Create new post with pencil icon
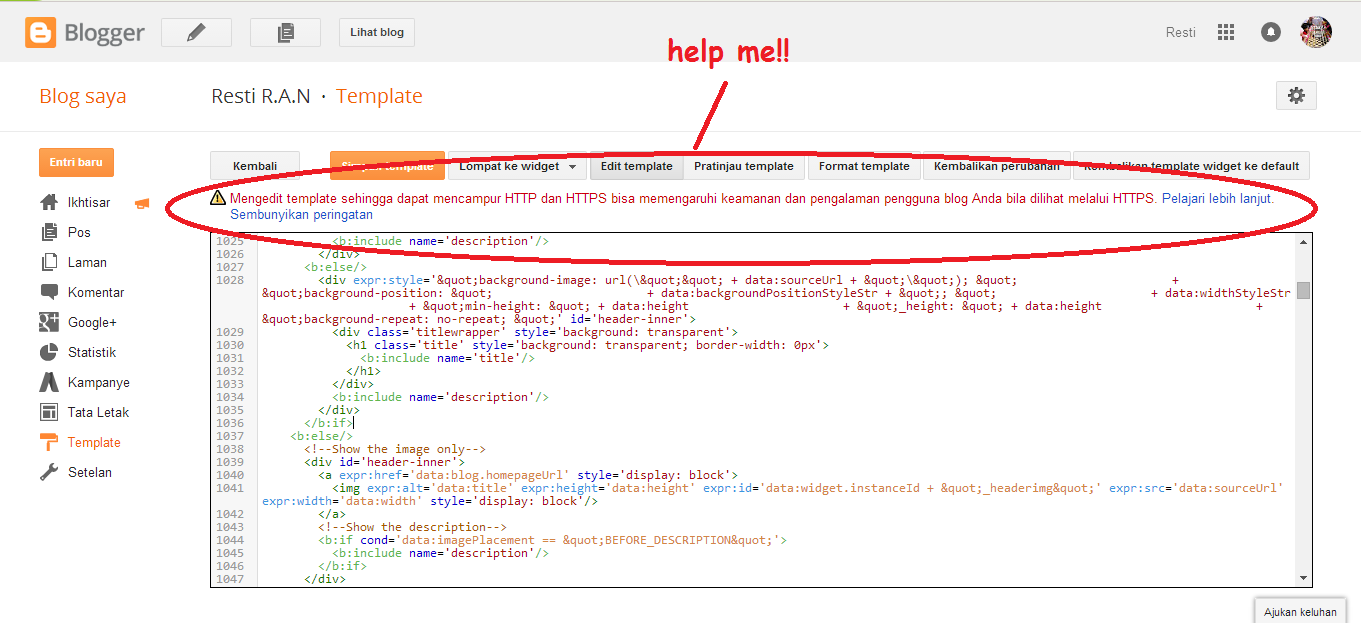 pos(196,32)
